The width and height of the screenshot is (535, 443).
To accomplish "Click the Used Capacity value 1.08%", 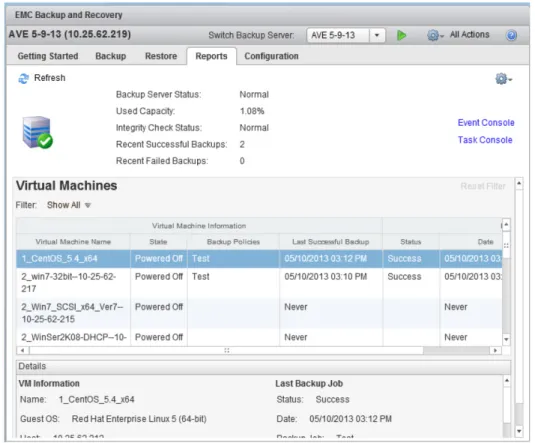I will [252, 111].
